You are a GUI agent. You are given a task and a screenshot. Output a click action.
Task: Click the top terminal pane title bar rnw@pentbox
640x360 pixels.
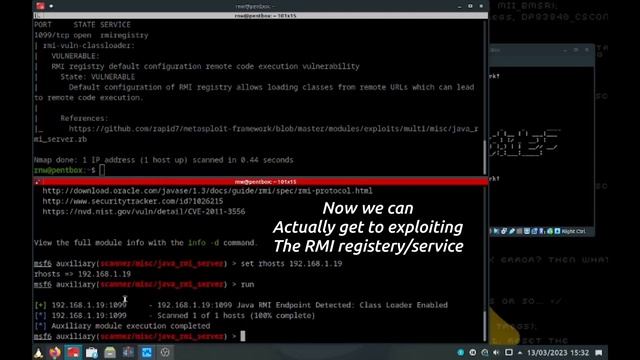pos(264,16)
